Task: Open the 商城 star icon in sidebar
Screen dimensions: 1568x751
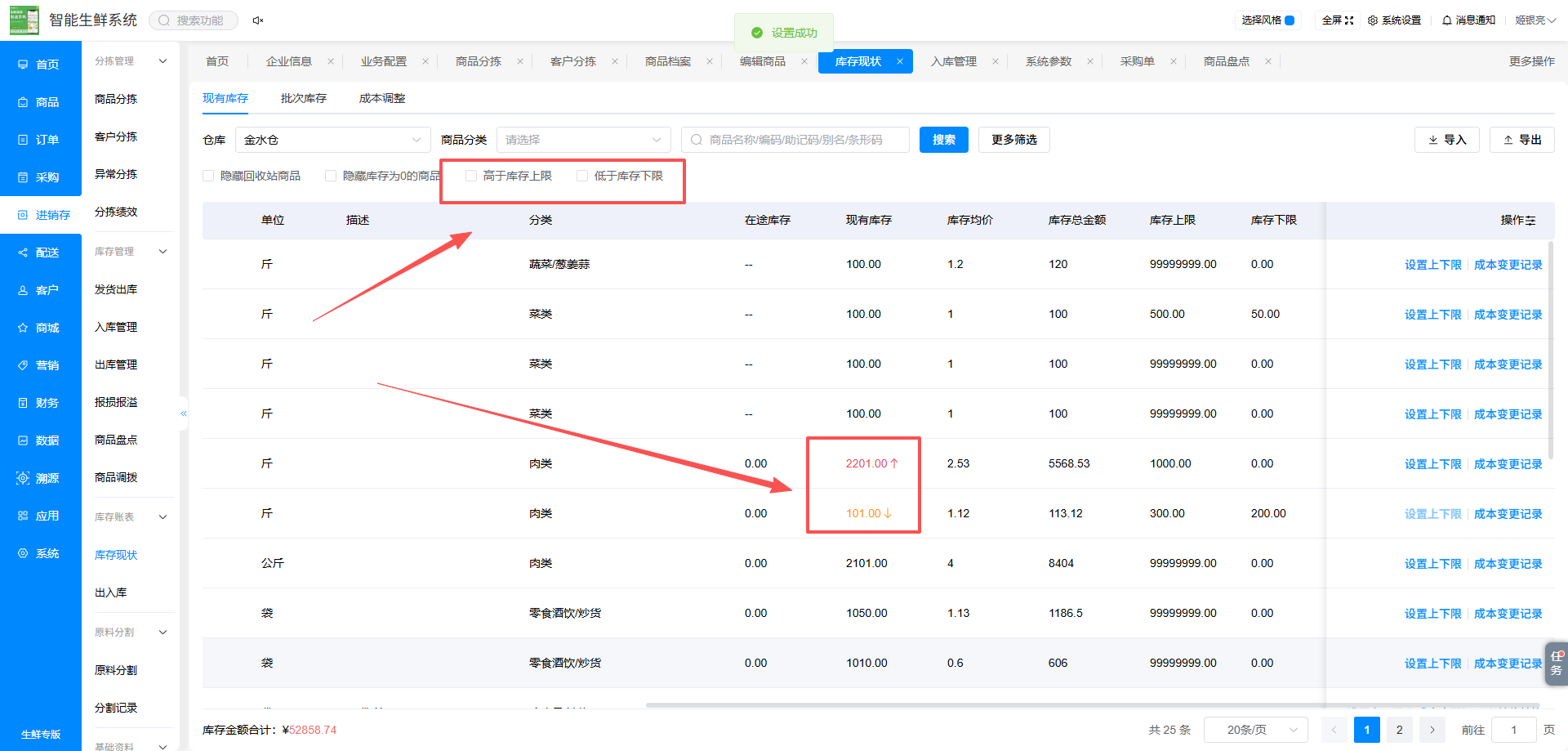Action: 23,328
